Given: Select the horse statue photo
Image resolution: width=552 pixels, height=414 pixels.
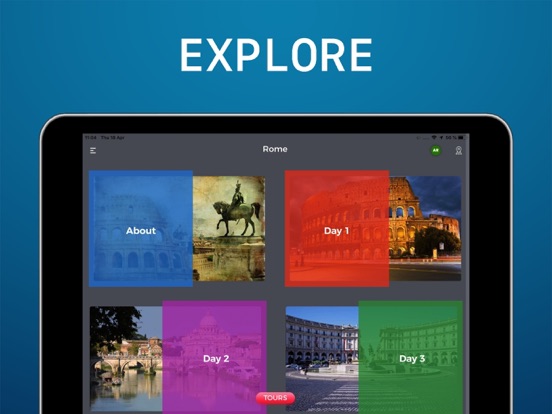Looking at the screenshot, I should (x=229, y=228).
